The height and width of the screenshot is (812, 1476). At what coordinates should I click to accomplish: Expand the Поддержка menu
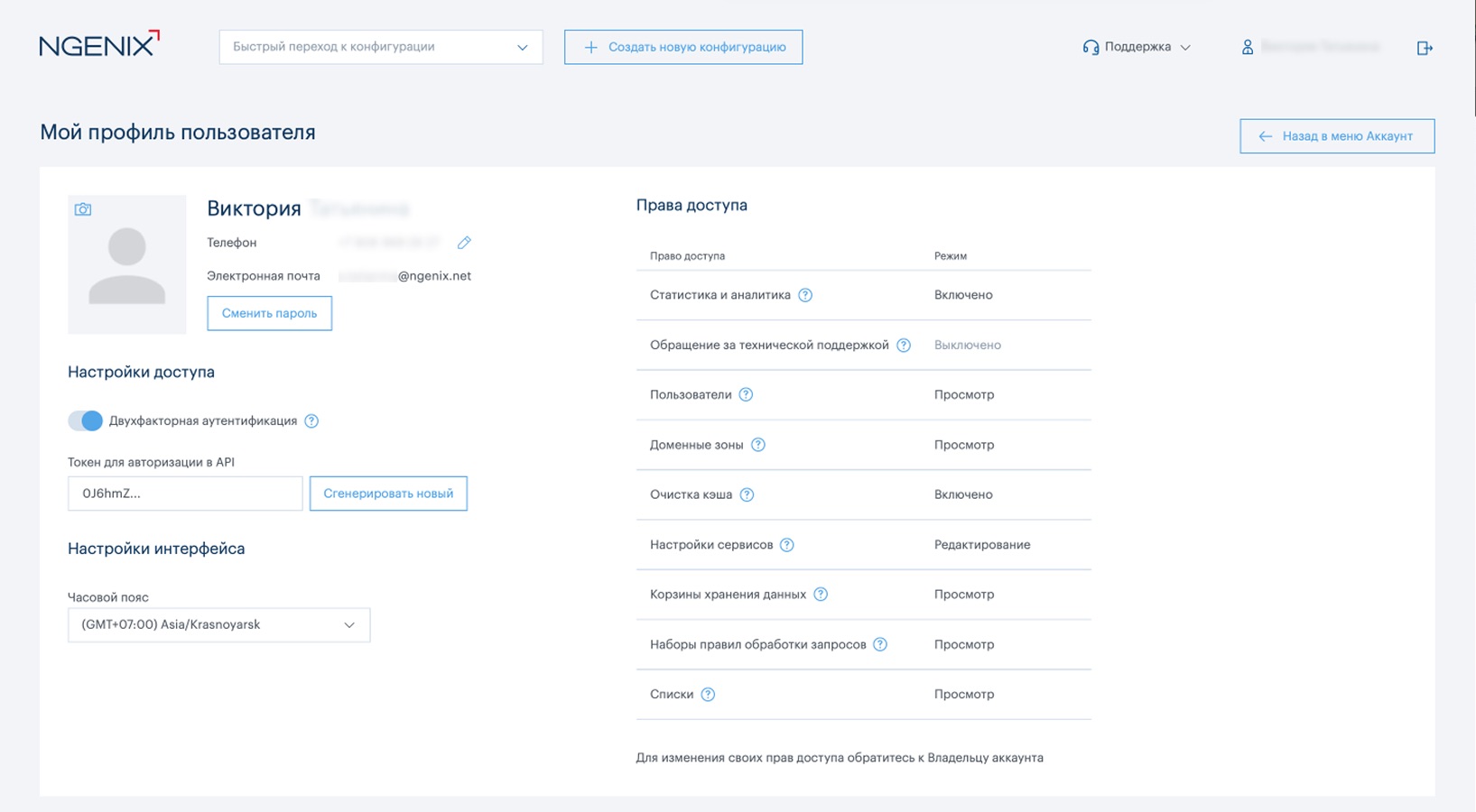coord(1137,47)
